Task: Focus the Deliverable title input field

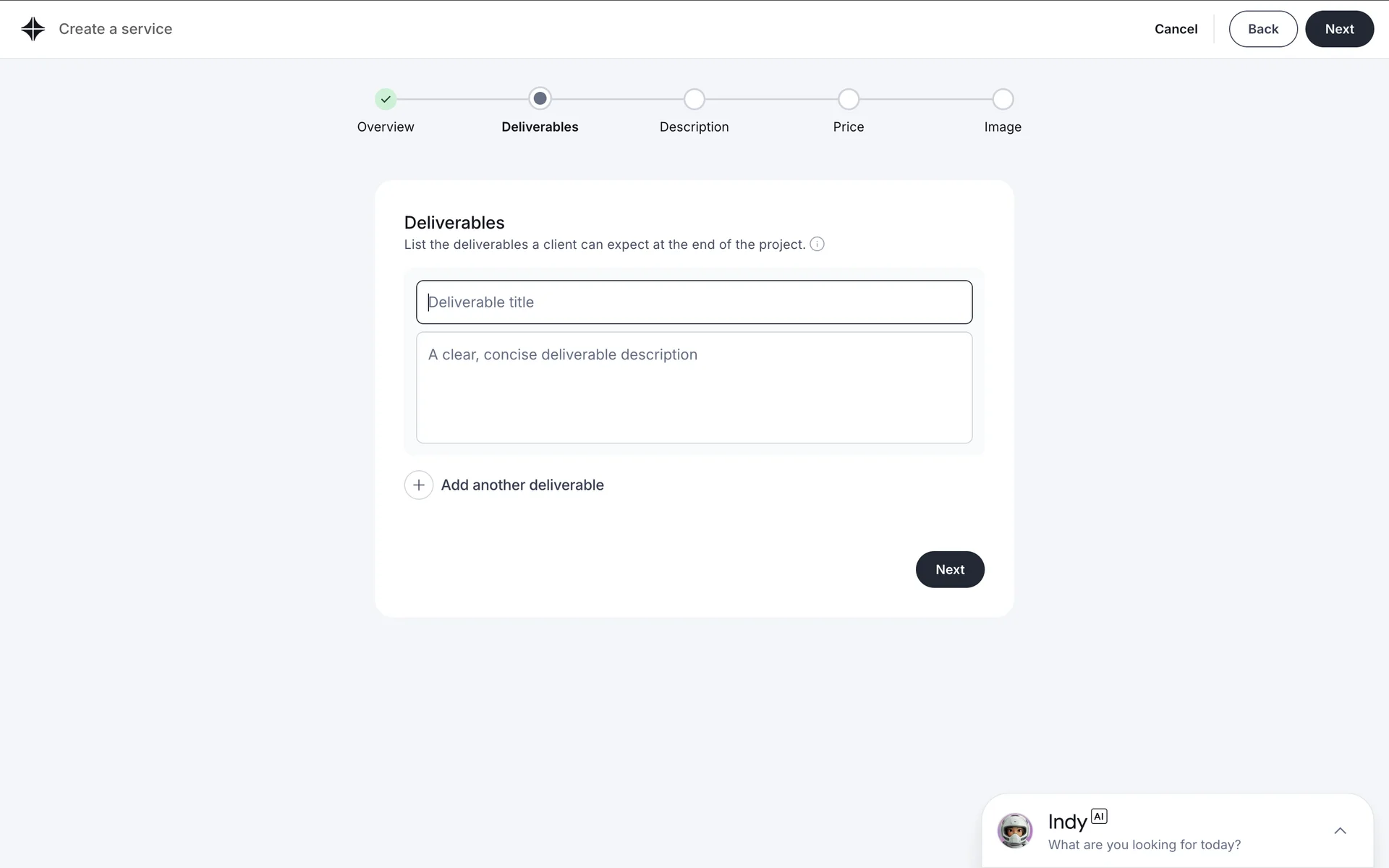Action: point(694,302)
